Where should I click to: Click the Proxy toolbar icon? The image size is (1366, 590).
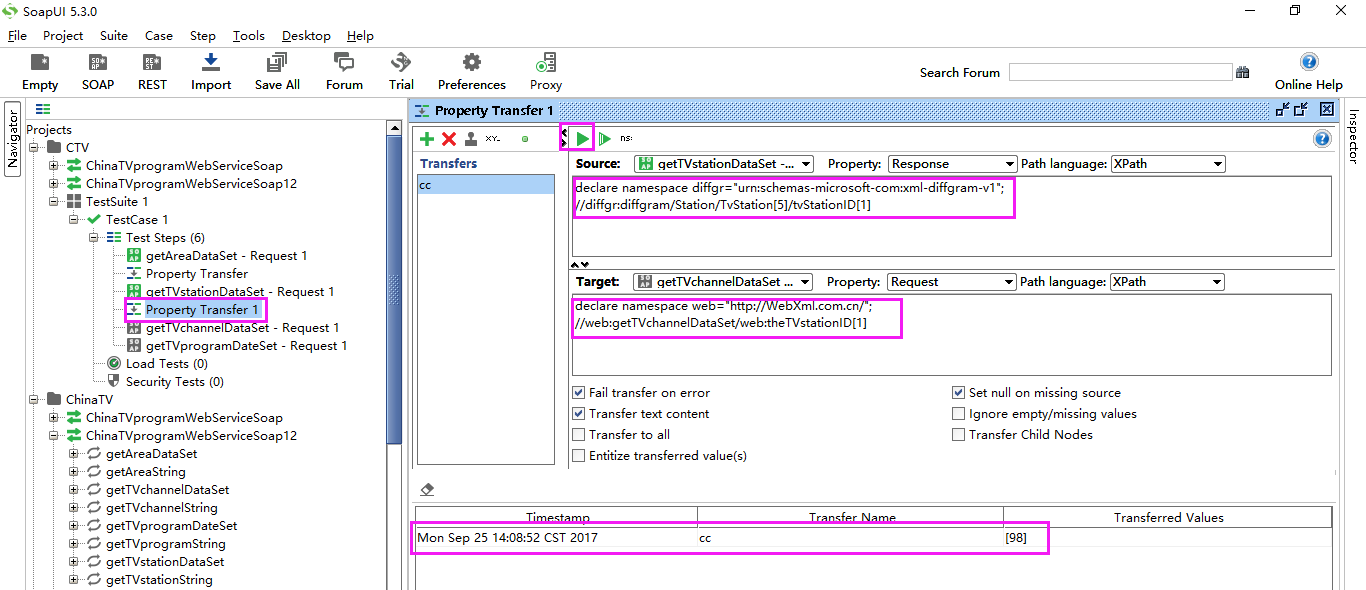545,64
